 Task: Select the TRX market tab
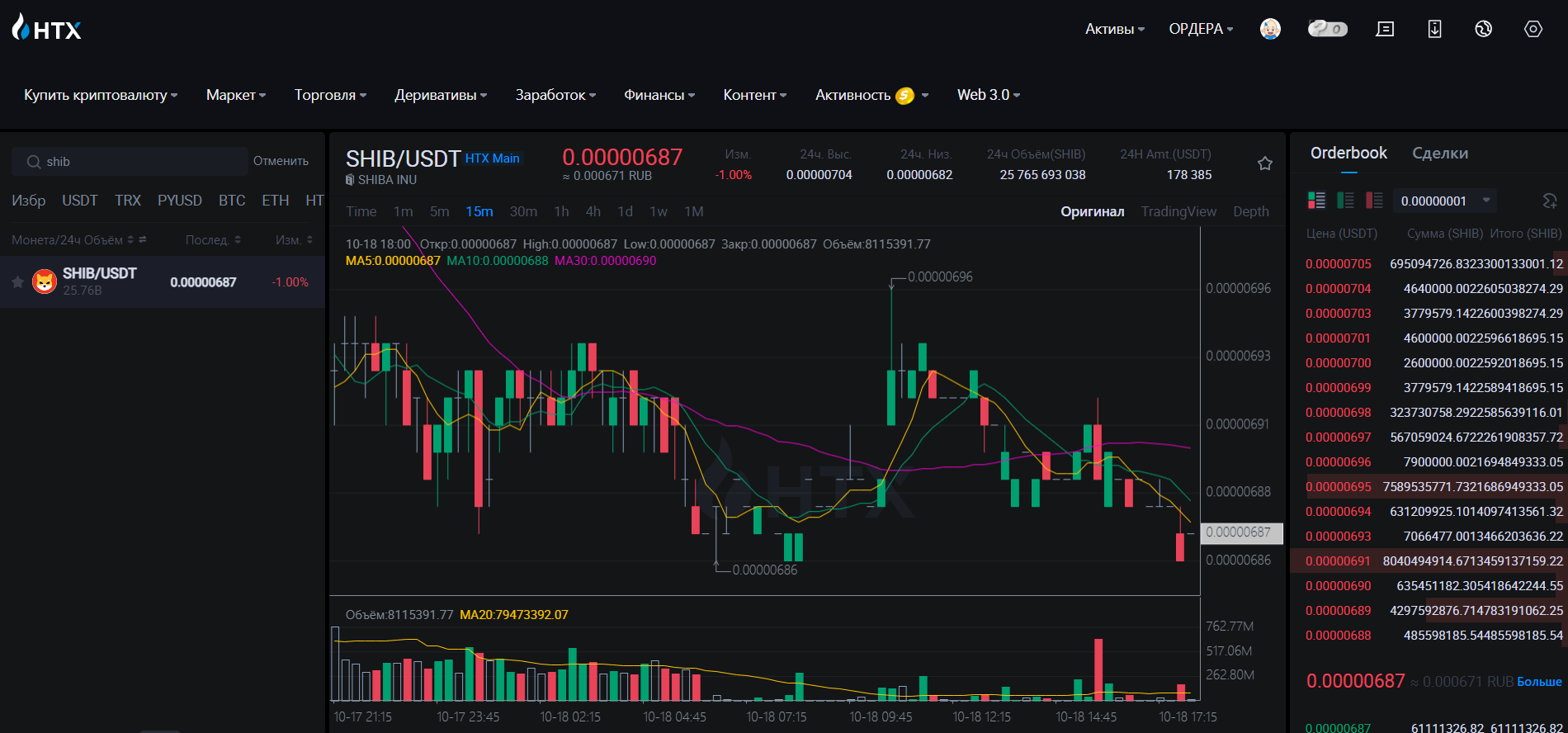pyautogui.click(x=128, y=201)
